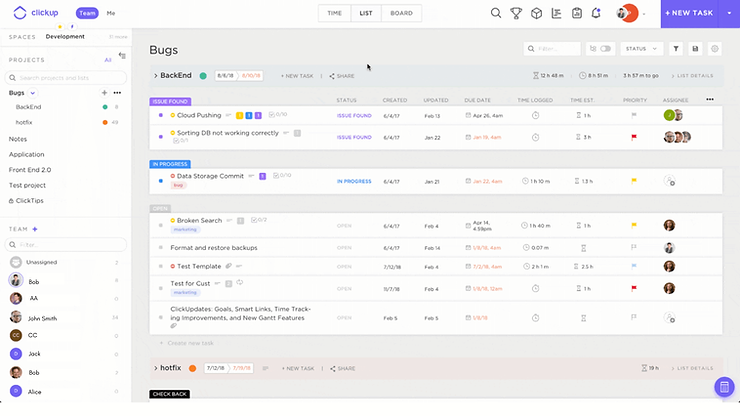This screenshot has height=416, width=740.
Task: Click the + New Task main button
Action: (x=689, y=13)
